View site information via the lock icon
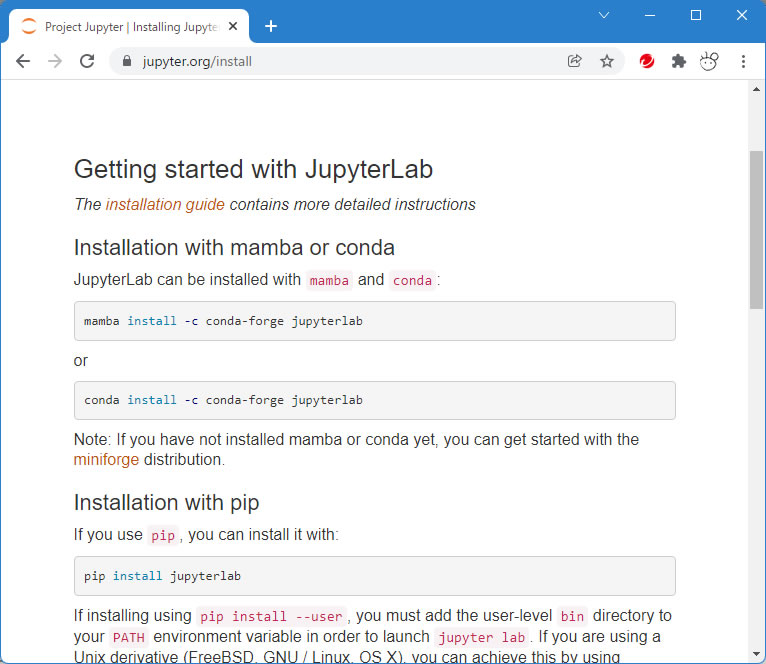 click(126, 61)
